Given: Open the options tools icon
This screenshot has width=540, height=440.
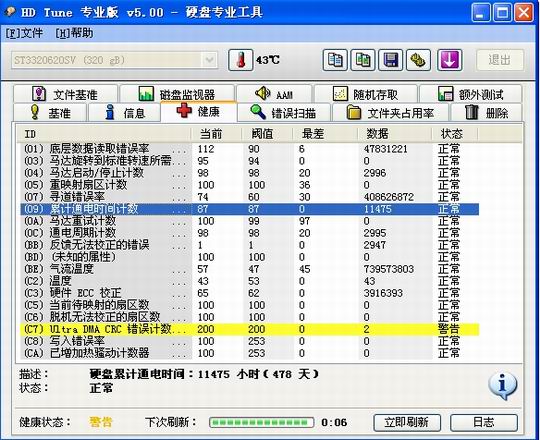Looking at the screenshot, I should click(x=418, y=60).
